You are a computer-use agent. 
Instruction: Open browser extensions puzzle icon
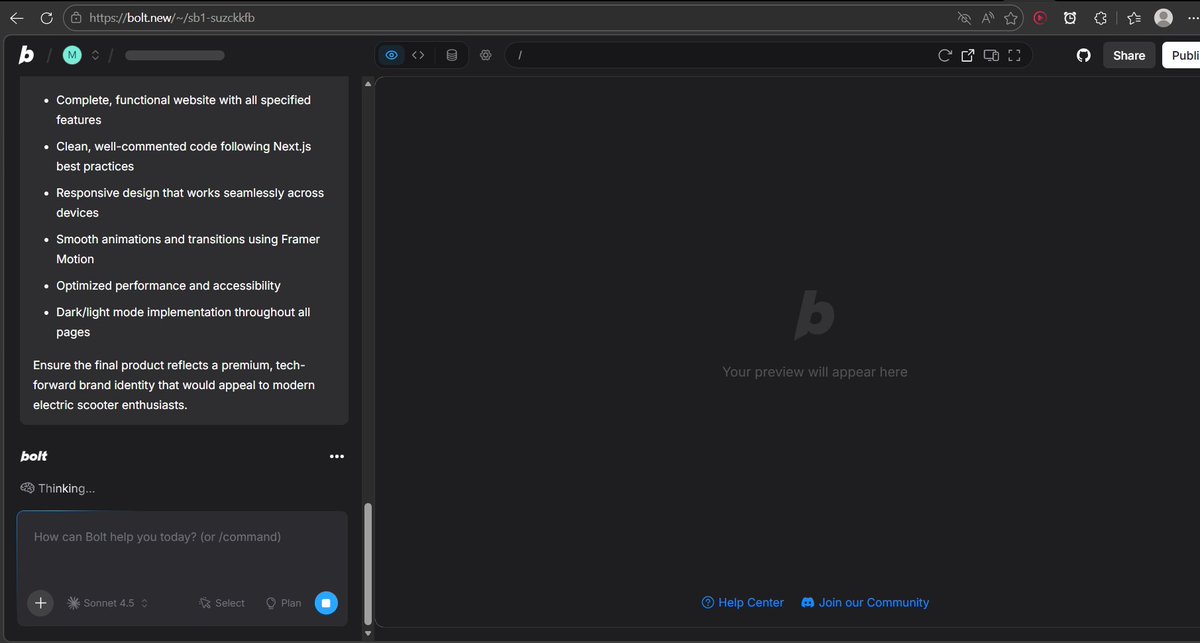[x=1101, y=18]
